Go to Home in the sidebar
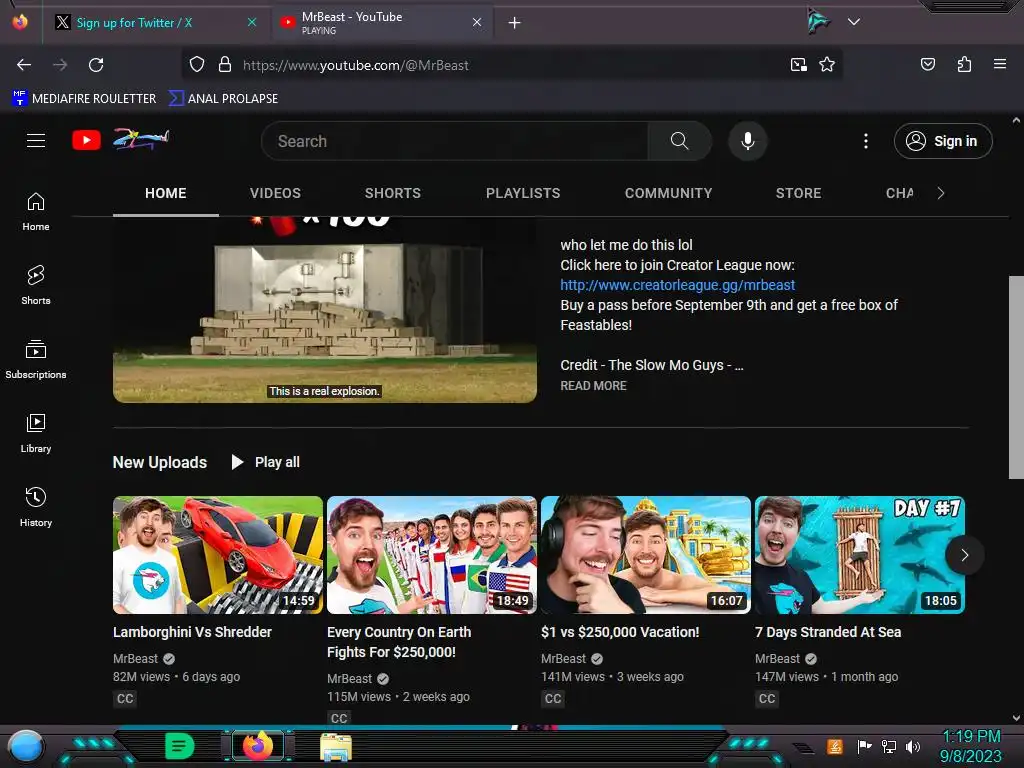Viewport: 1024px width, 768px height. point(36,212)
